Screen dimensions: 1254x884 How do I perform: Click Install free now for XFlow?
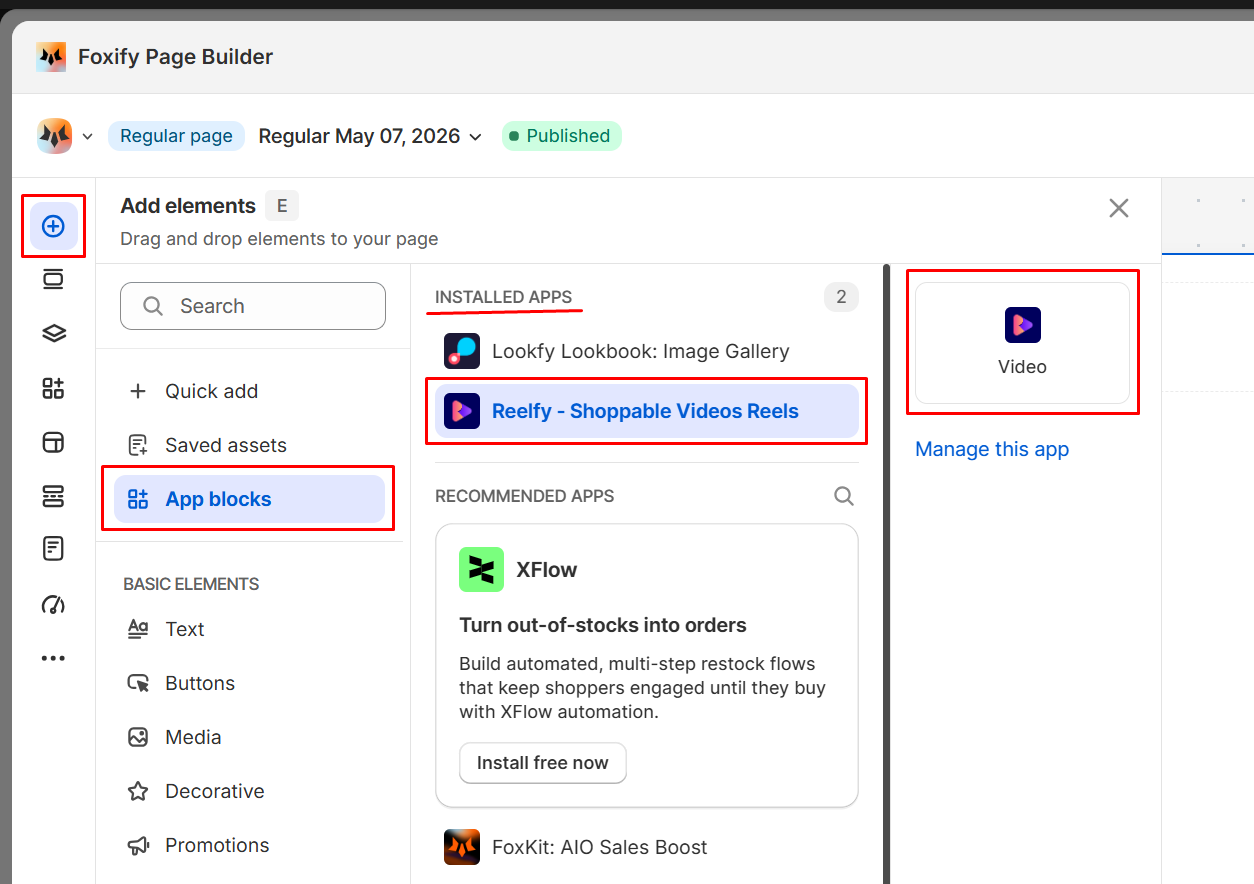point(542,763)
